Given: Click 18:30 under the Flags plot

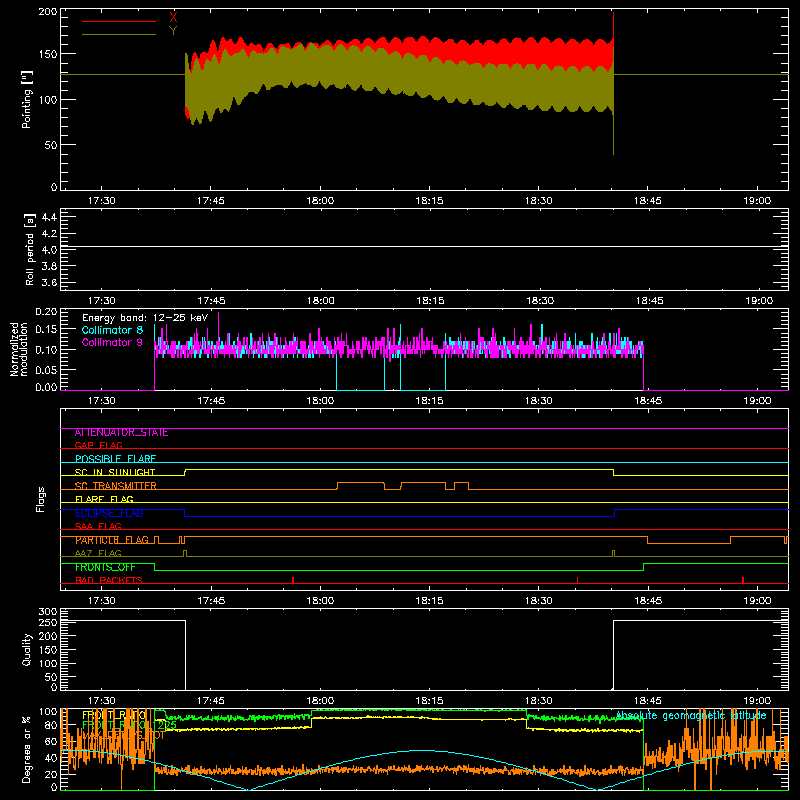Looking at the screenshot, I should (539, 601).
